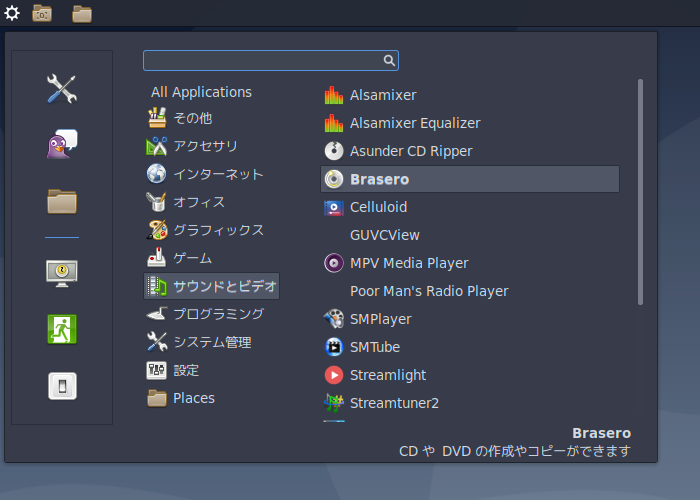Click the SMPlayer app icon

[x=334, y=319]
